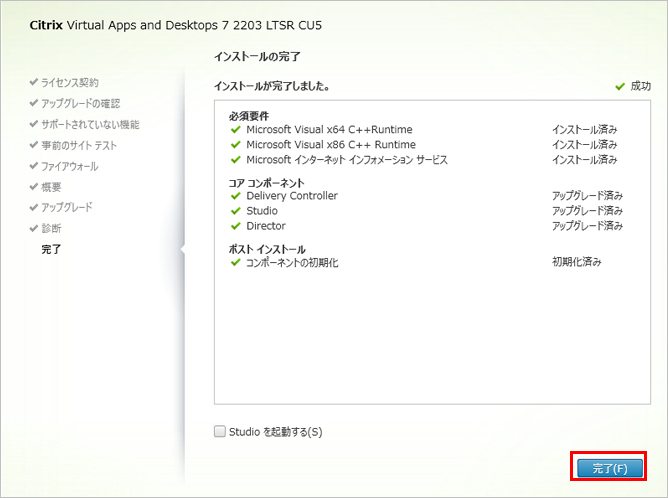
Task: Click the checkmark next to 事前のサイト テスト step
Action: [34, 144]
